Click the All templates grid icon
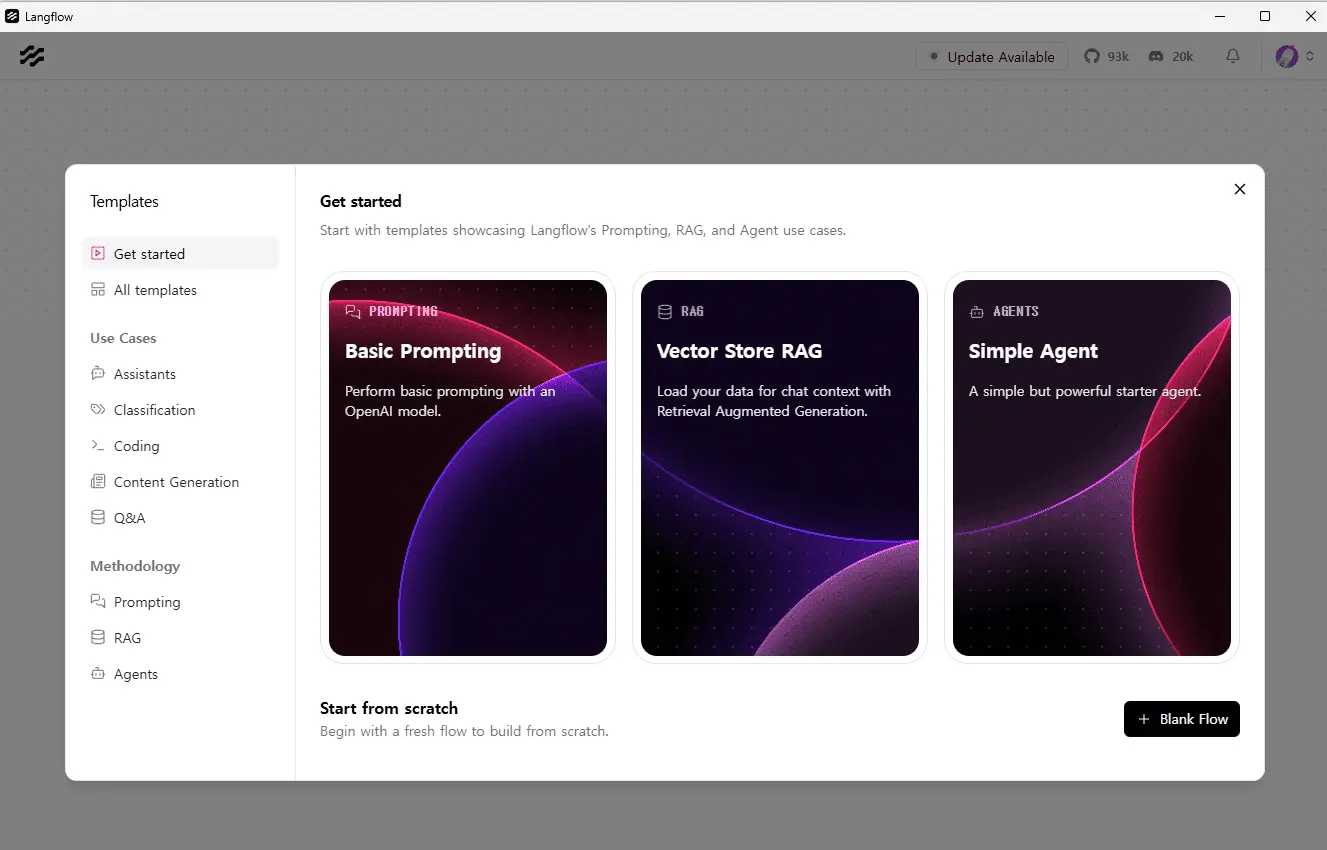The width and height of the screenshot is (1327, 850). 98,290
